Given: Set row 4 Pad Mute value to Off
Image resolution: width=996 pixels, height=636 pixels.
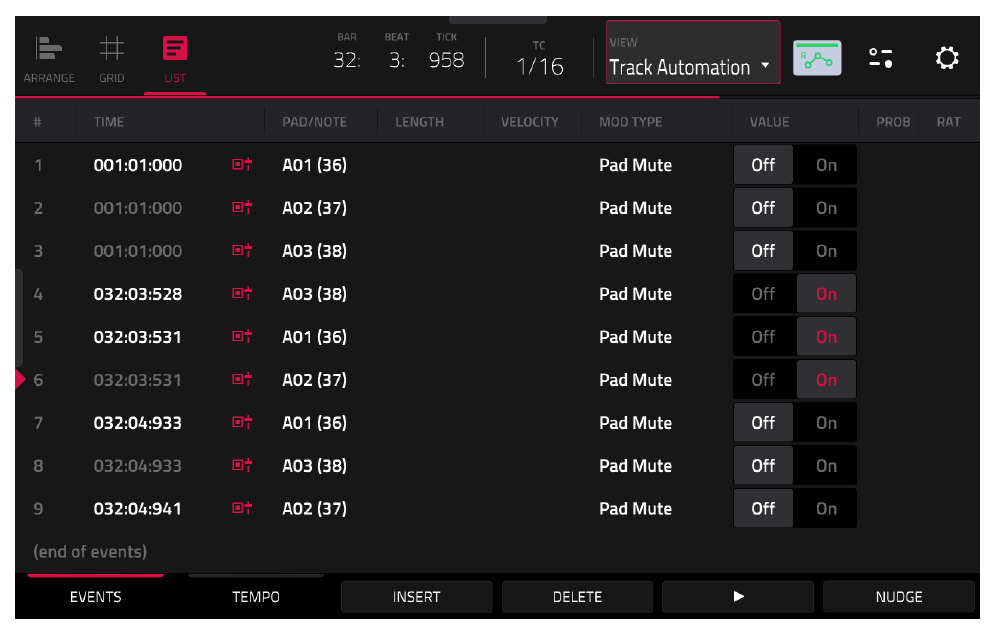Looking at the screenshot, I should 764,294.
